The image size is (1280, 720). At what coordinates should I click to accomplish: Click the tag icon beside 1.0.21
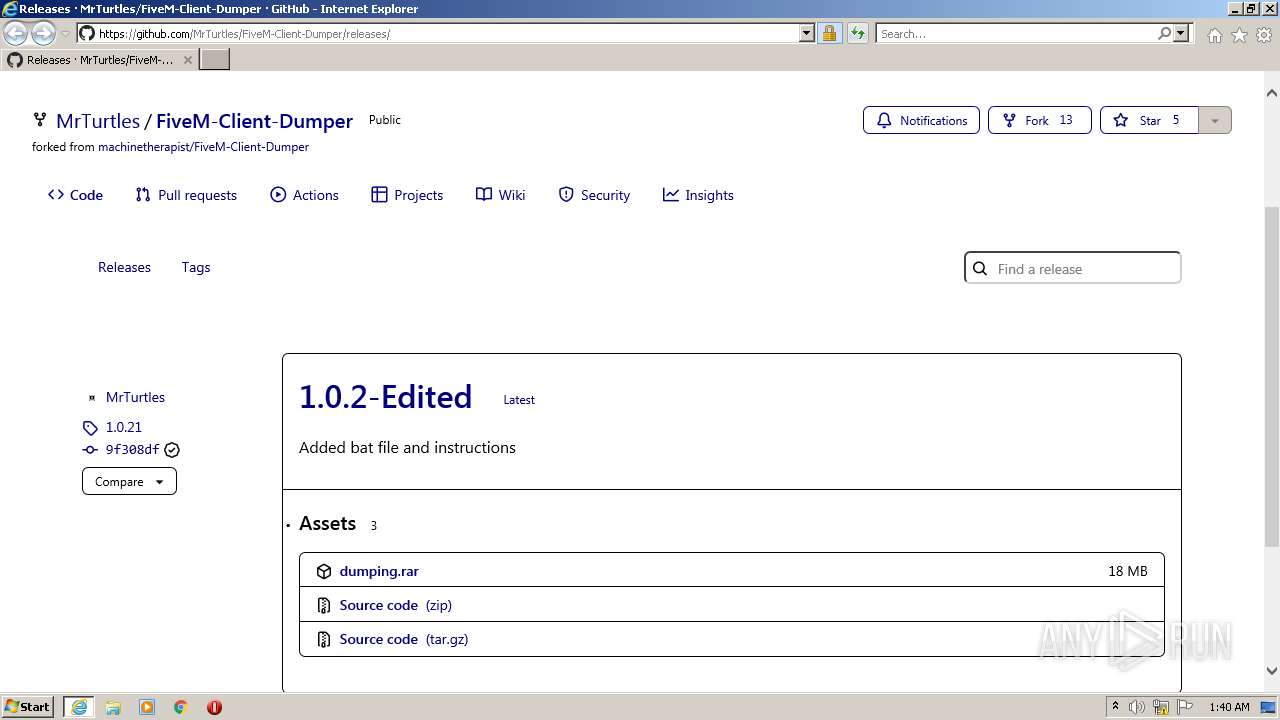click(90, 427)
